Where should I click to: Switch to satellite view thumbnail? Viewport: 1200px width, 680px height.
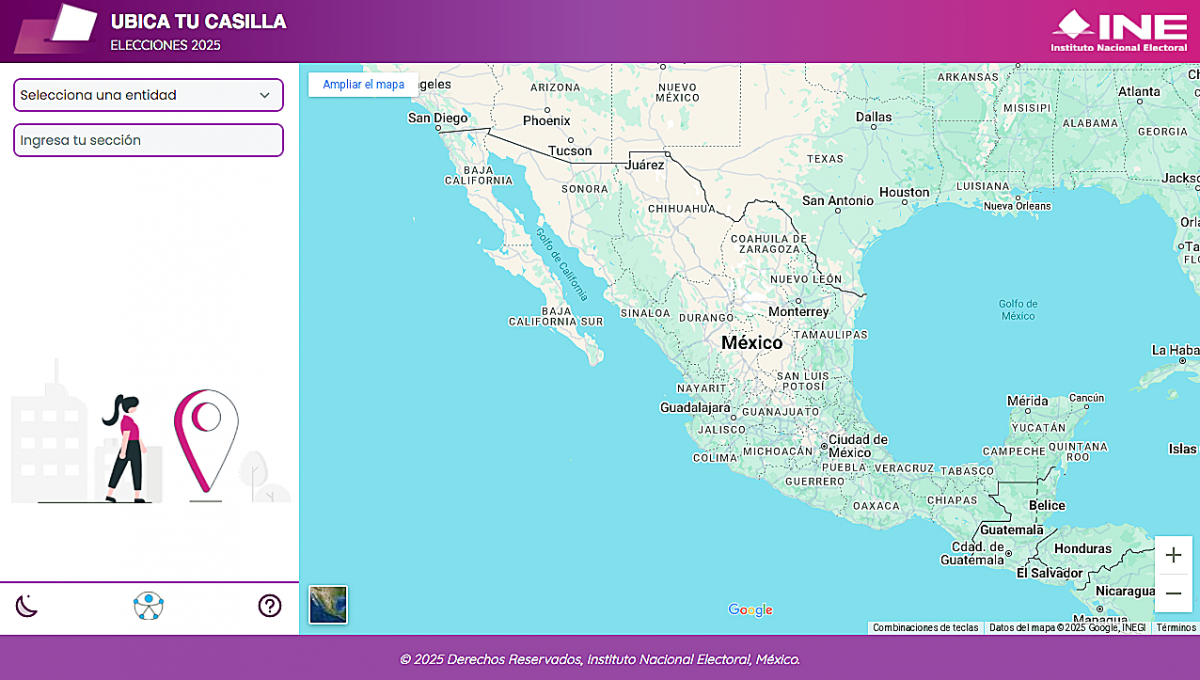coord(328,604)
